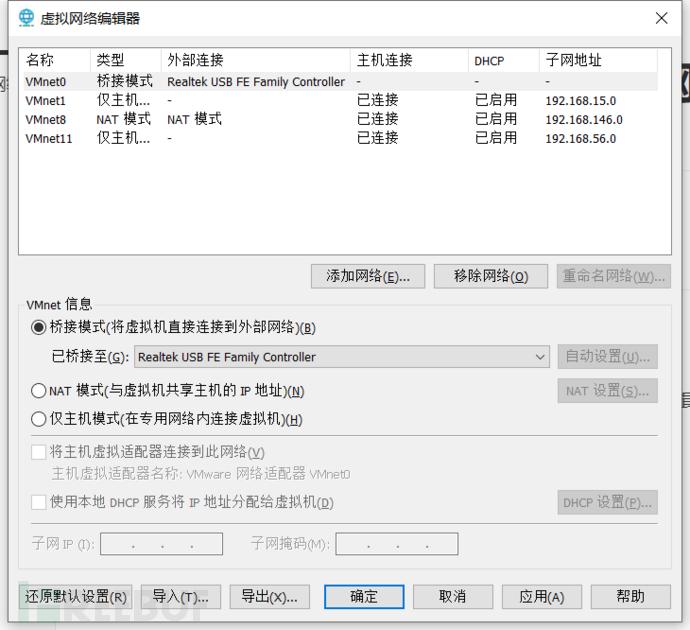Screen dimensions: 690x630
Task: Click subnet address 192.168.56.0
Action: (580, 139)
